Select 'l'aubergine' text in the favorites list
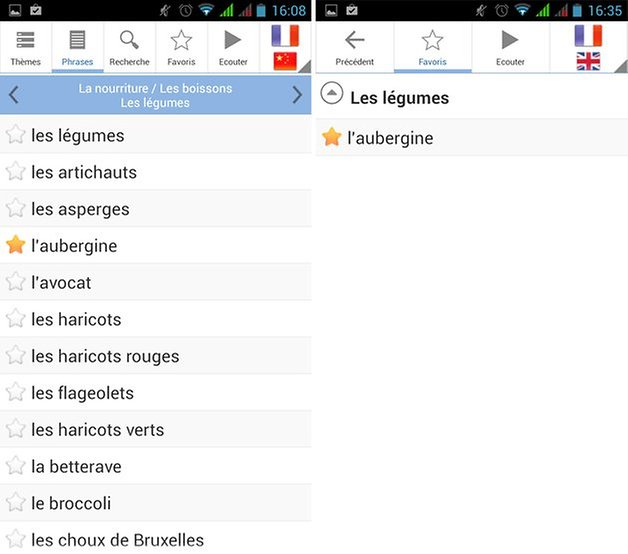The height and width of the screenshot is (554, 628). pos(390,139)
